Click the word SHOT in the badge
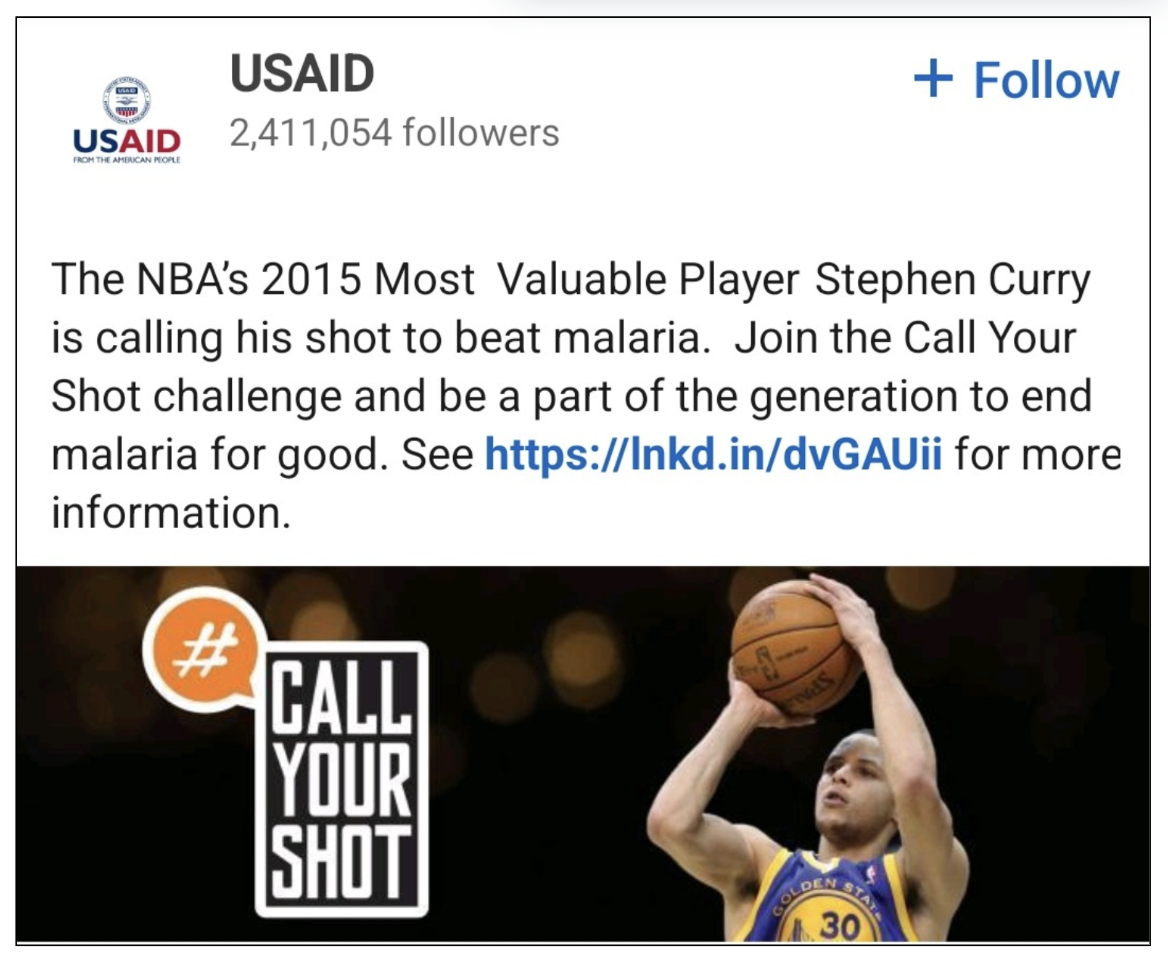Screen dimensions: 1168x964 click(341, 860)
